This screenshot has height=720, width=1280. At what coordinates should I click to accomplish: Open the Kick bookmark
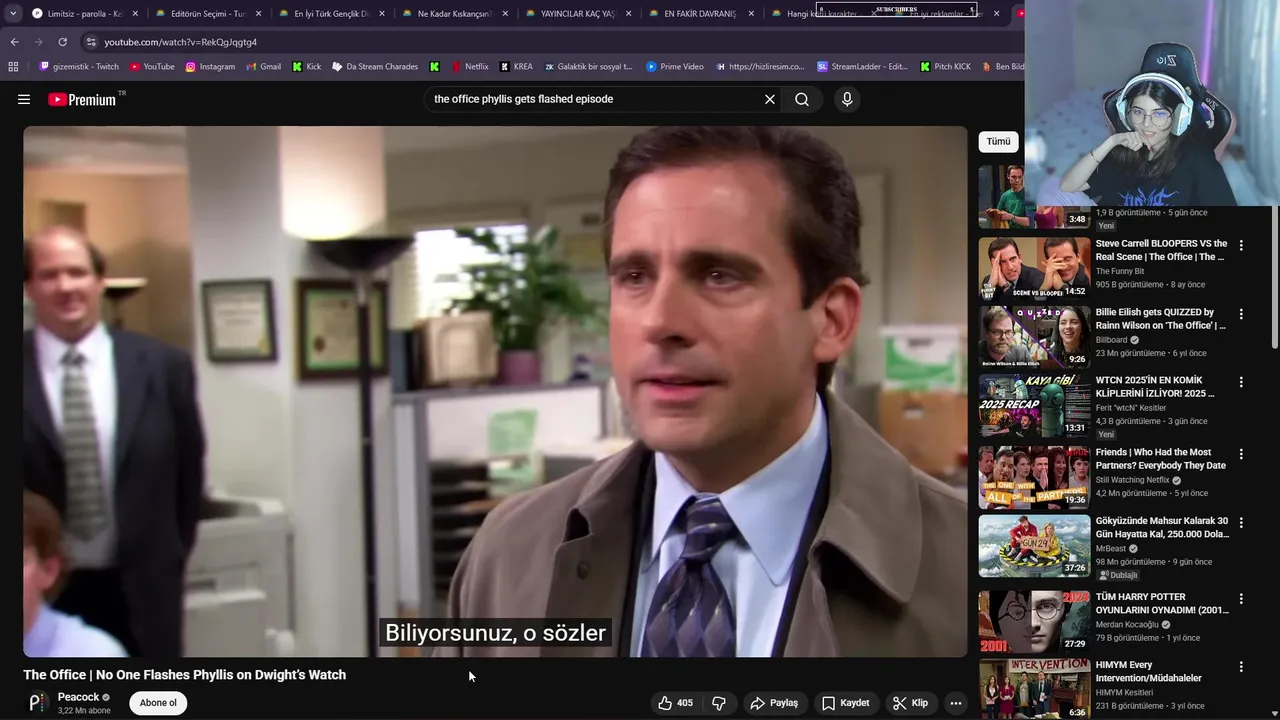click(x=307, y=67)
